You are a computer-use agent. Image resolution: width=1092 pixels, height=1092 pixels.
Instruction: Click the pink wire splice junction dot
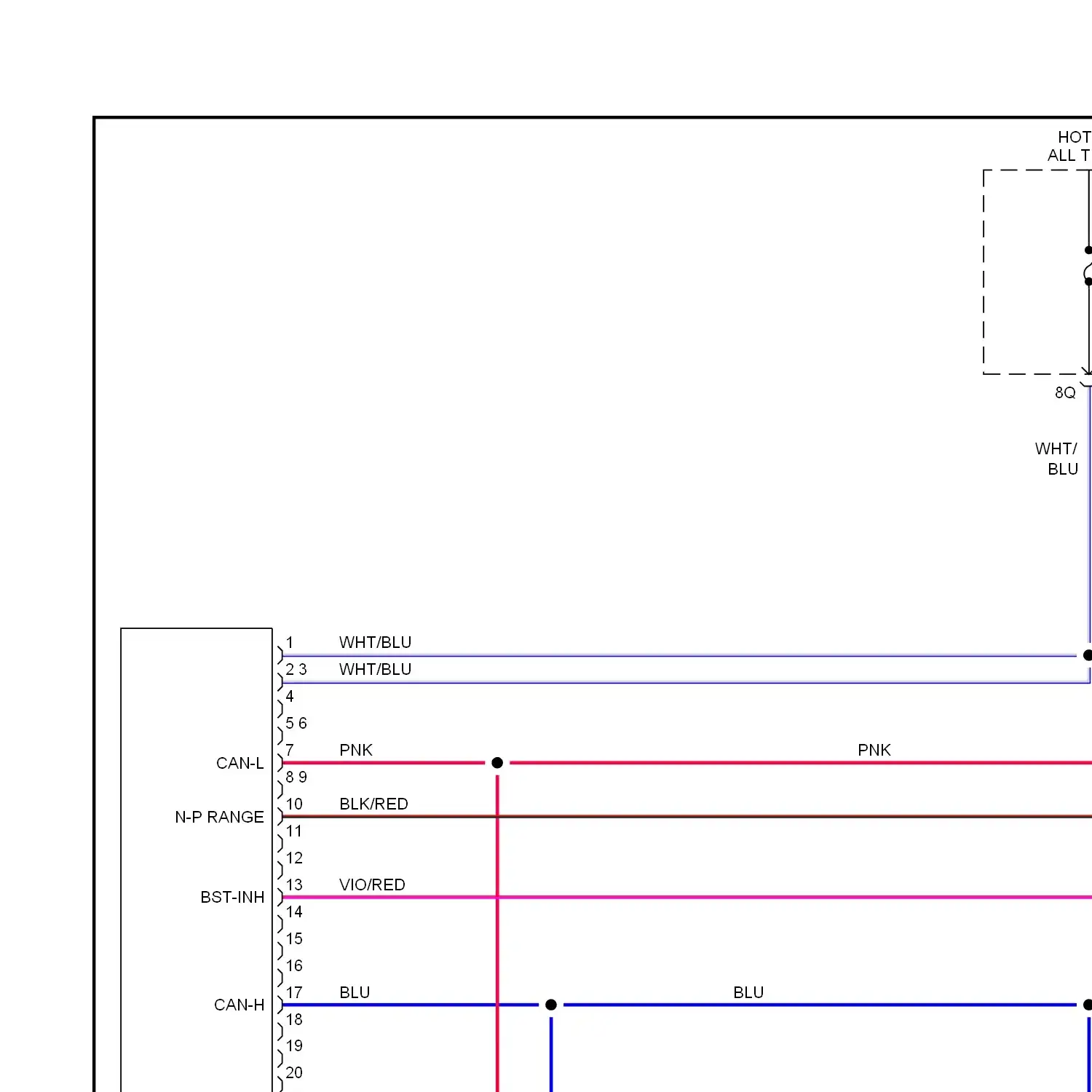(497, 763)
